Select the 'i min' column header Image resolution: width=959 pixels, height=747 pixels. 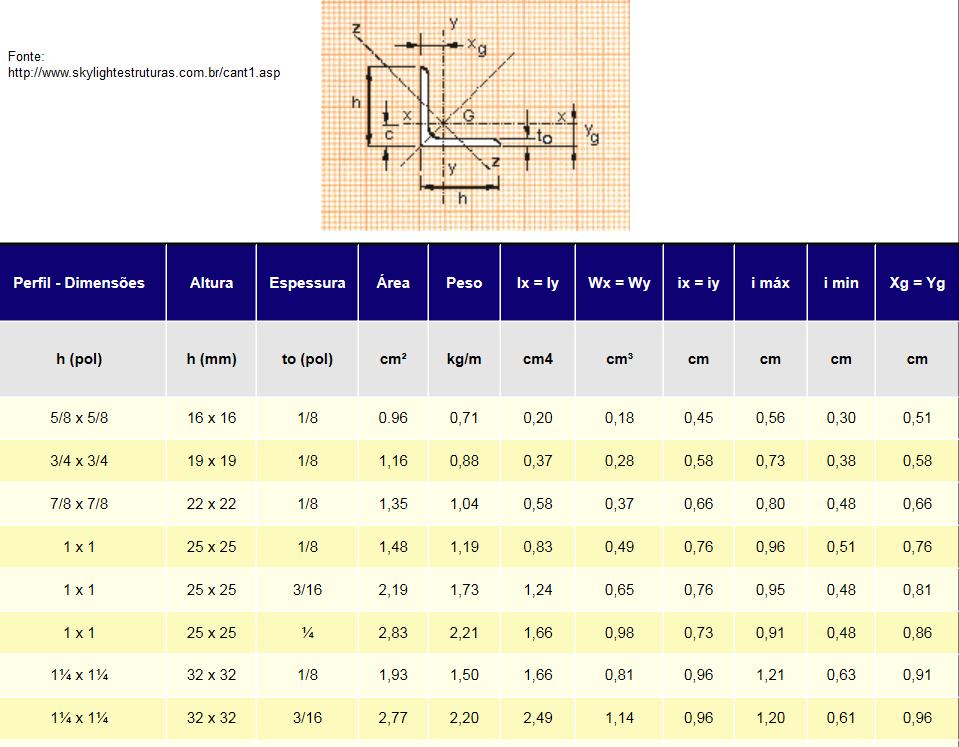(x=841, y=283)
